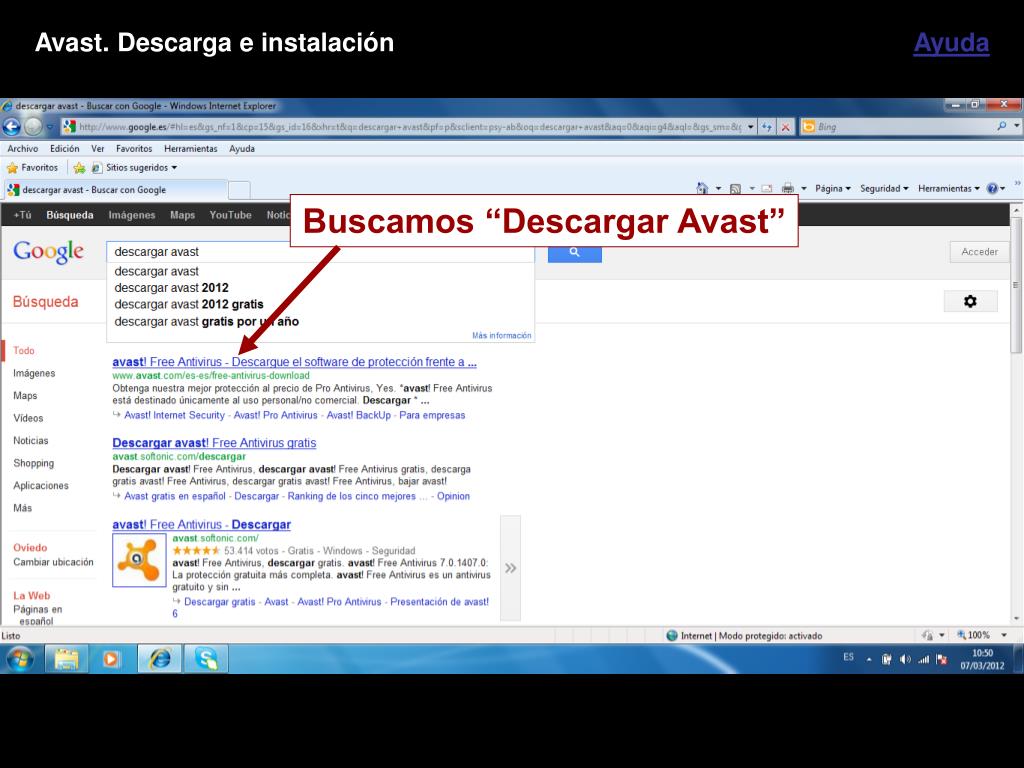Screen dimensions: 1024x768
Task: Click the Add to favorites bar icon
Action: pyautogui.click(x=80, y=168)
